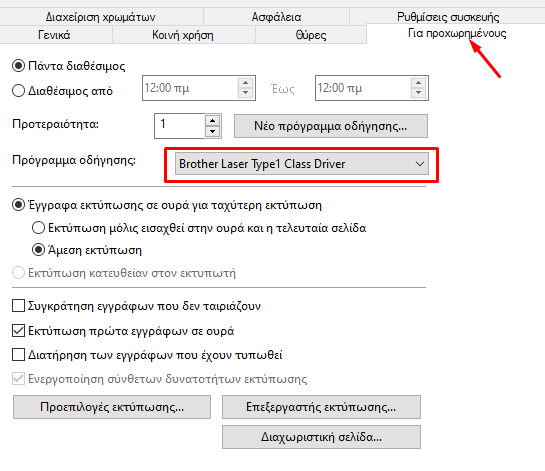This screenshot has width=545, height=471.
Task: Choose Εκτύπωση μόλις εισαχθεί και η τελευταία σελίδα
Action: point(38,228)
